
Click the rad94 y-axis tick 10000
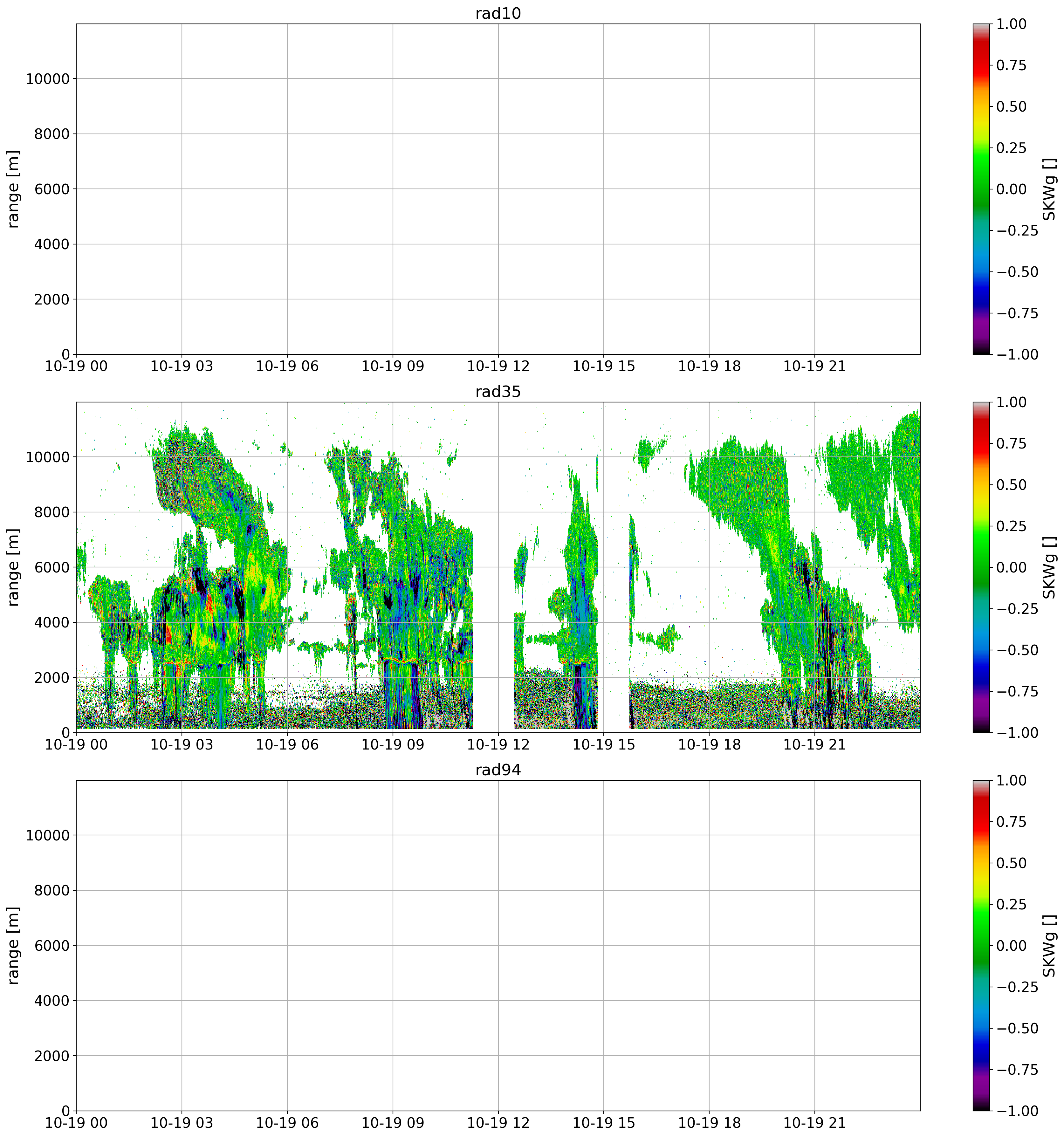click(x=47, y=836)
